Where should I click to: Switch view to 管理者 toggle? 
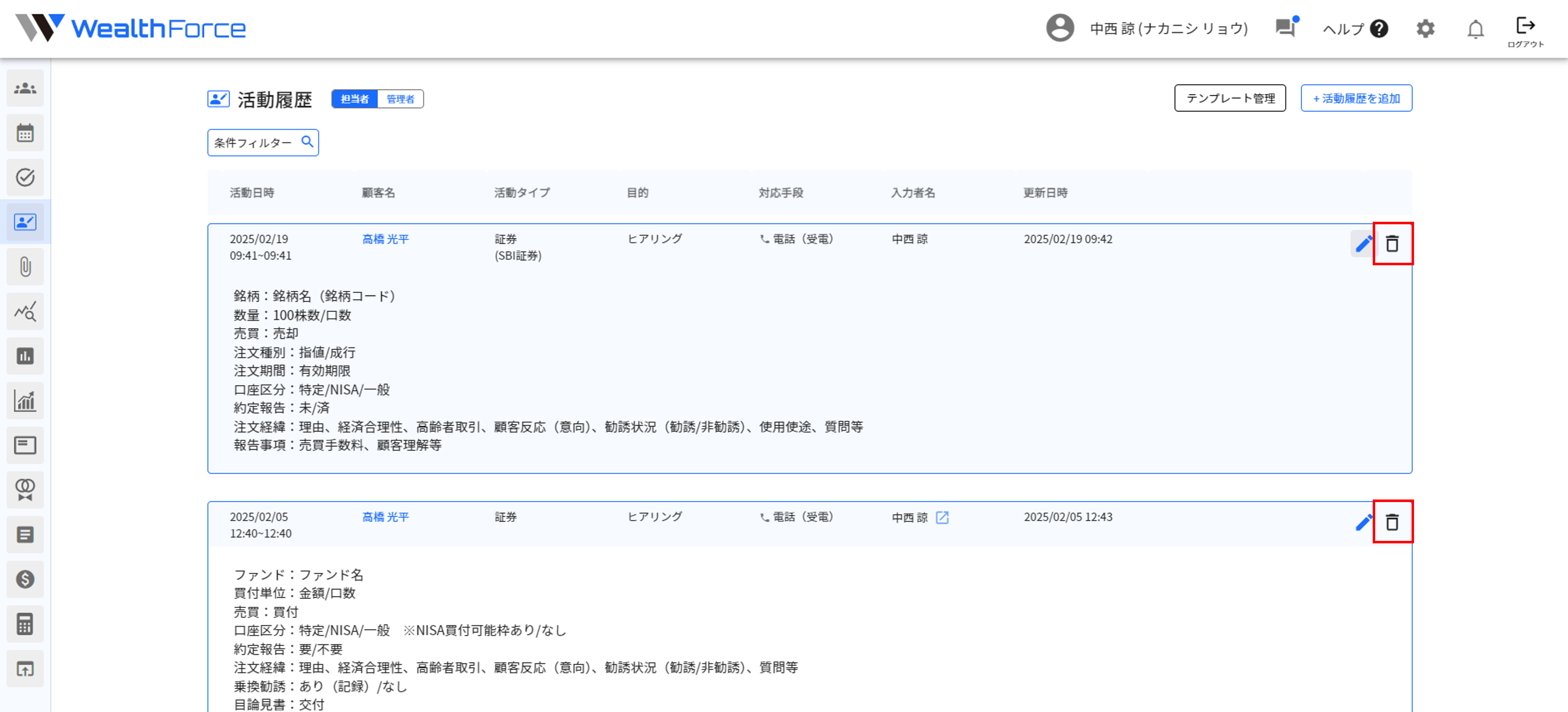(401, 99)
